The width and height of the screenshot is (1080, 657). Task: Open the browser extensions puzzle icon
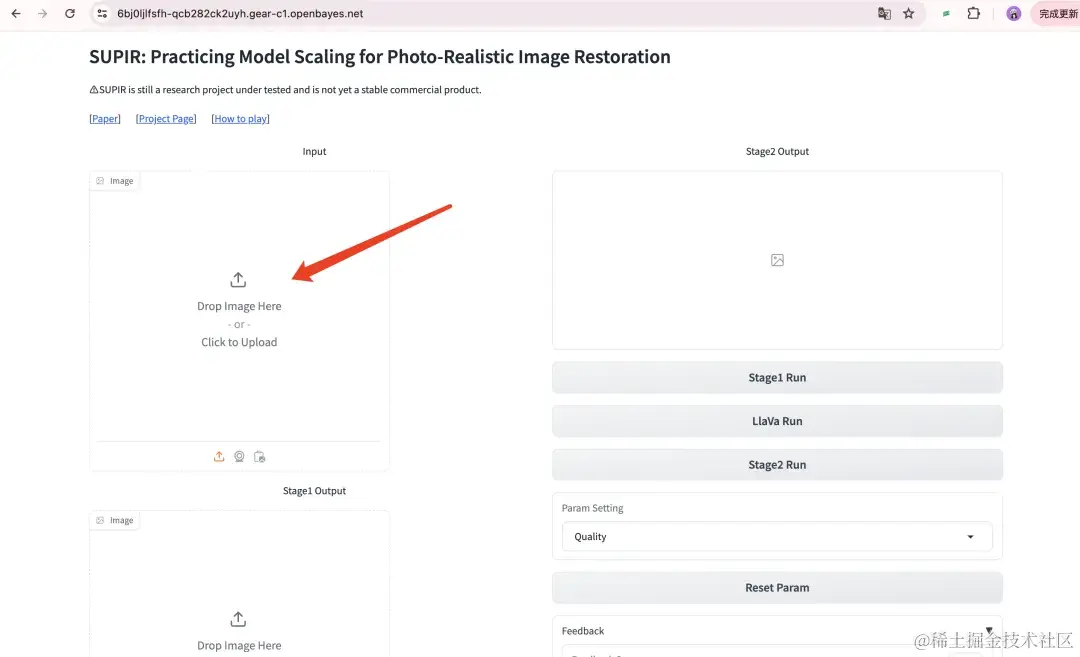pos(973,13)
